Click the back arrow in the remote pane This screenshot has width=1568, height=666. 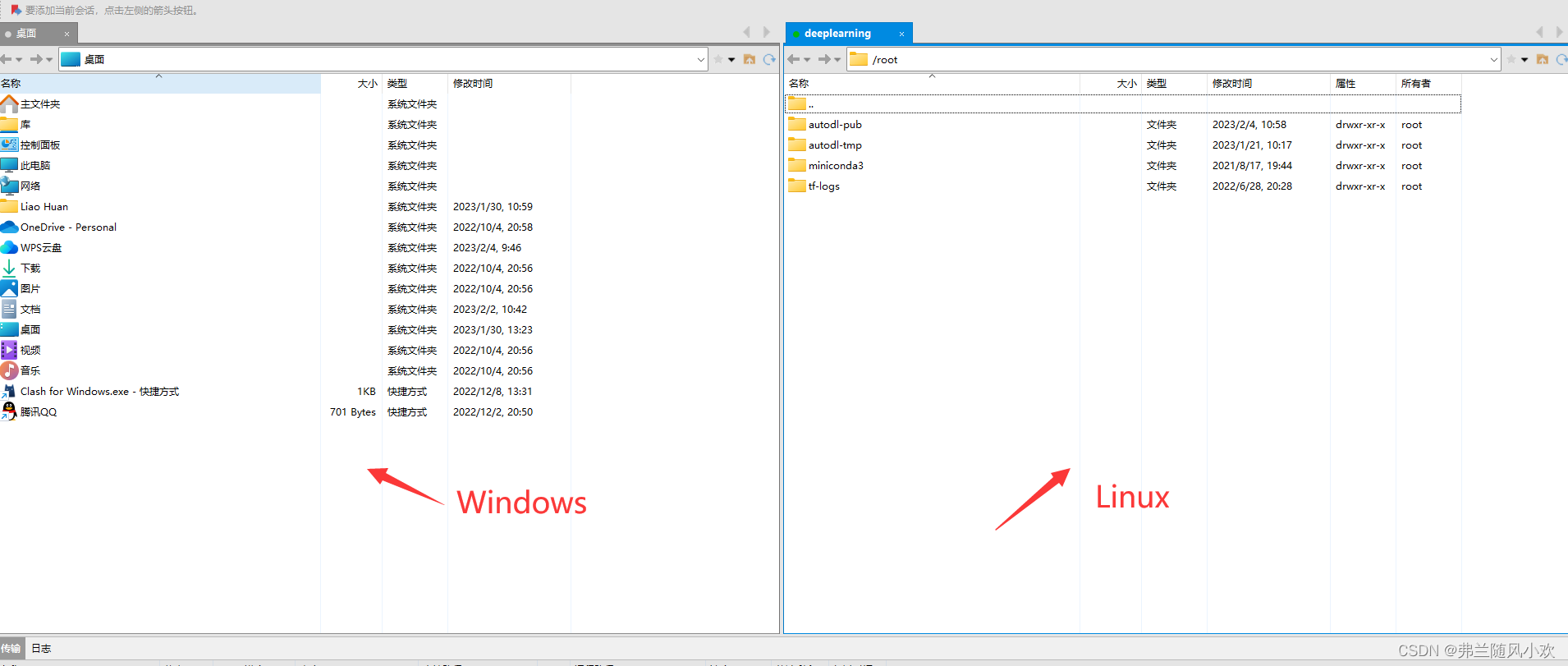click(x=794, y=59)
